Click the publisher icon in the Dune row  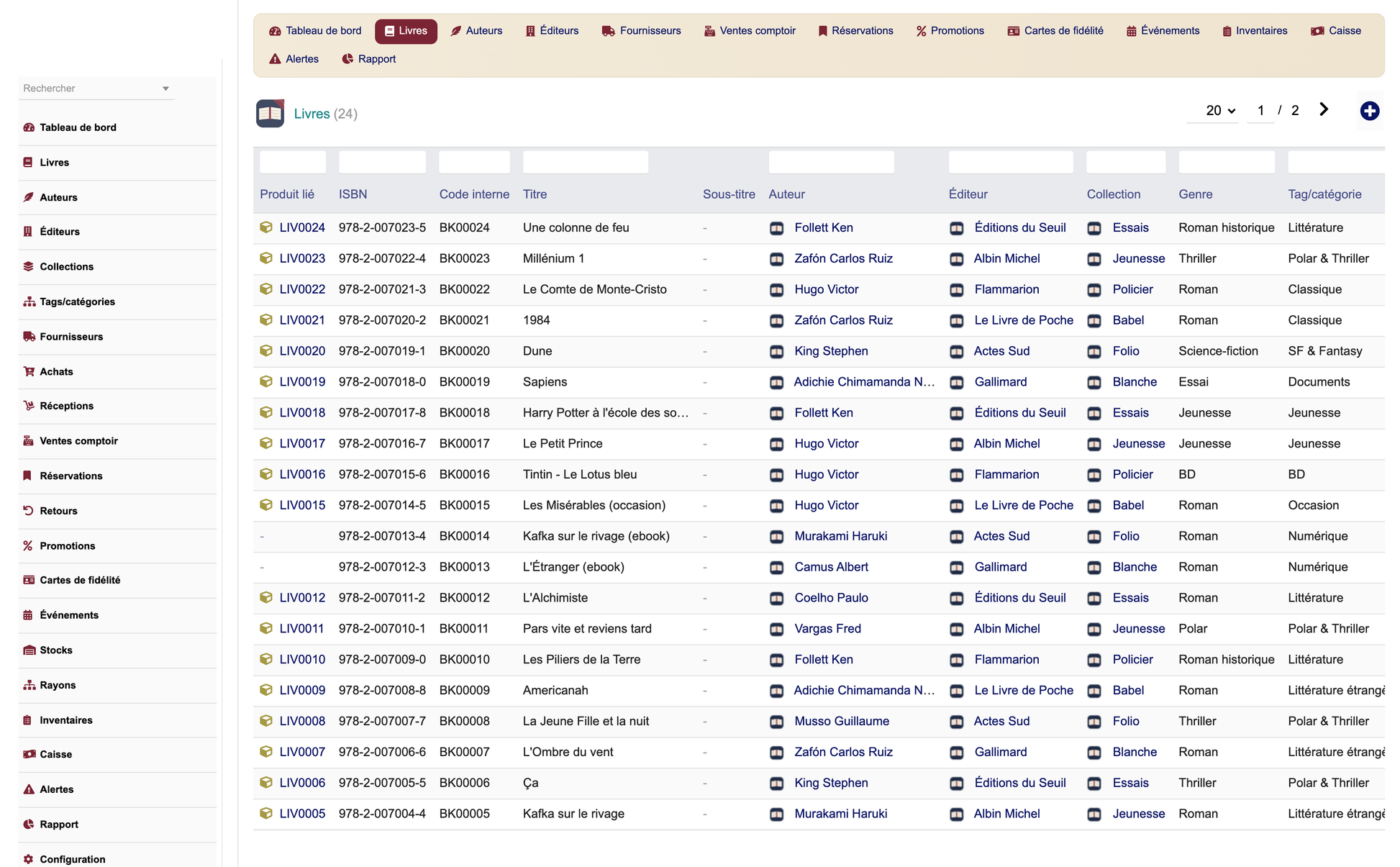[956, 351]
